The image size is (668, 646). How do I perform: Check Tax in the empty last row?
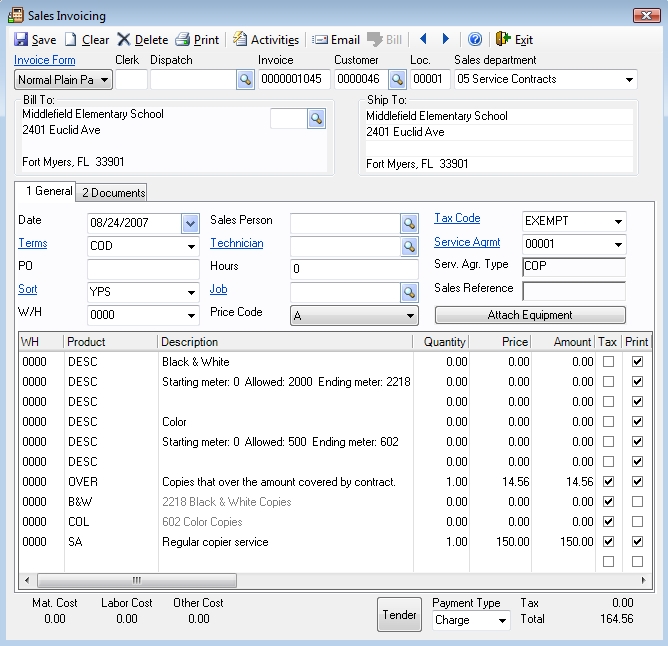click(x=608, y=562)
